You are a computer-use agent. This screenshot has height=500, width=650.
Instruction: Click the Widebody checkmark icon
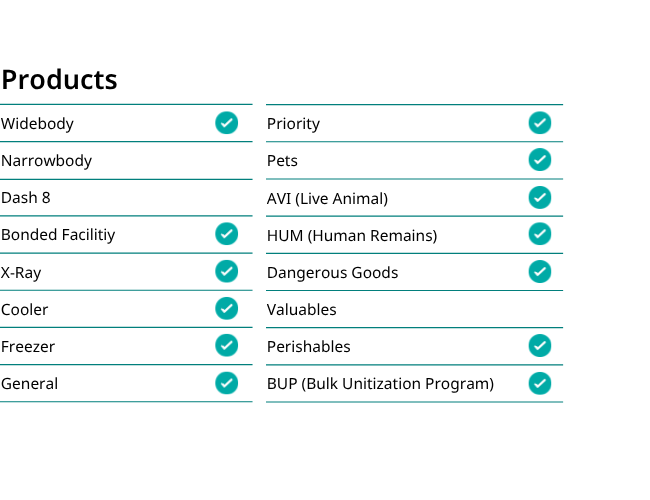click(x=226, y=123)
